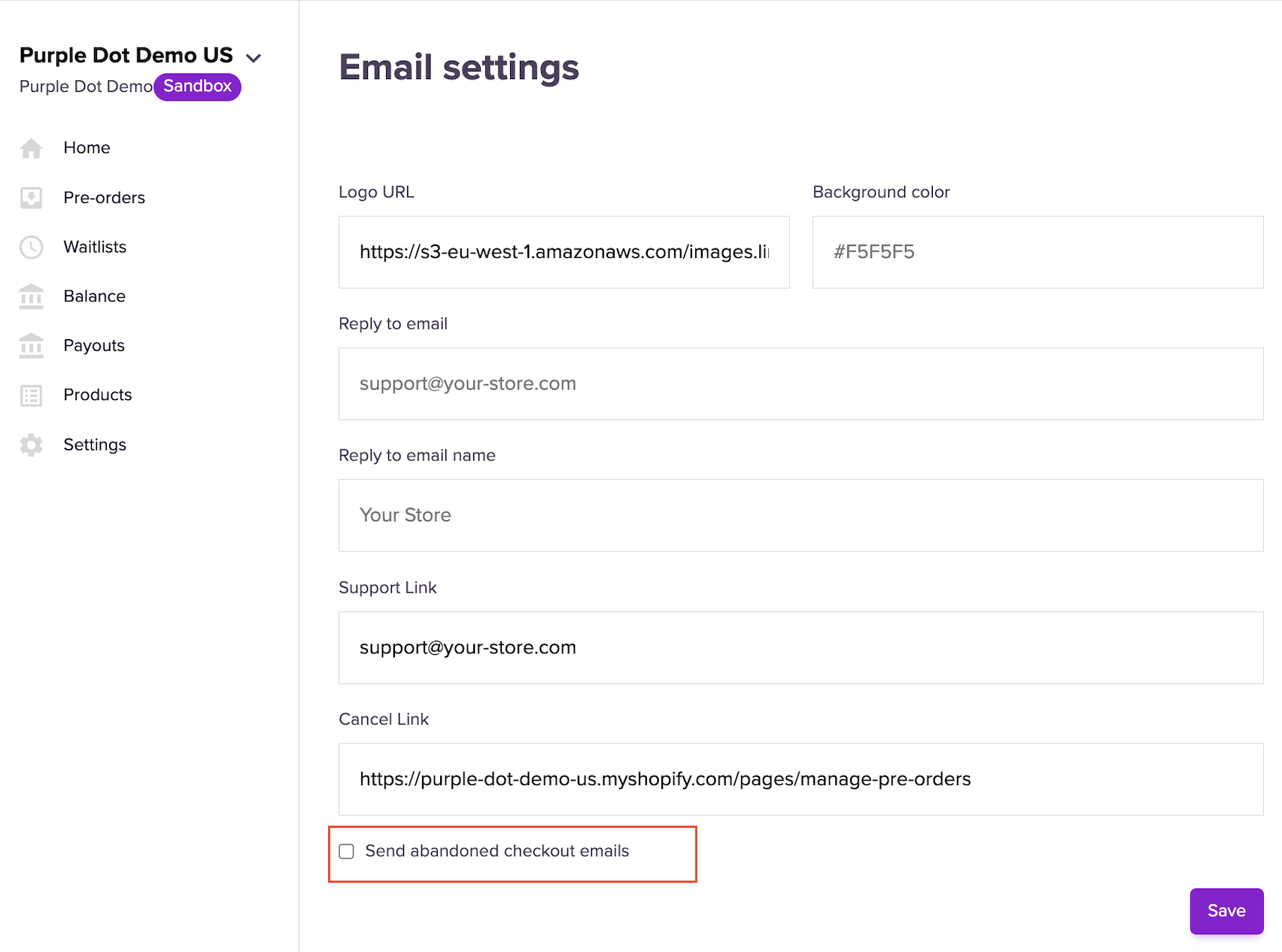Select the Reply to email input
The image size is (1282, 952).
click(800, 384)
